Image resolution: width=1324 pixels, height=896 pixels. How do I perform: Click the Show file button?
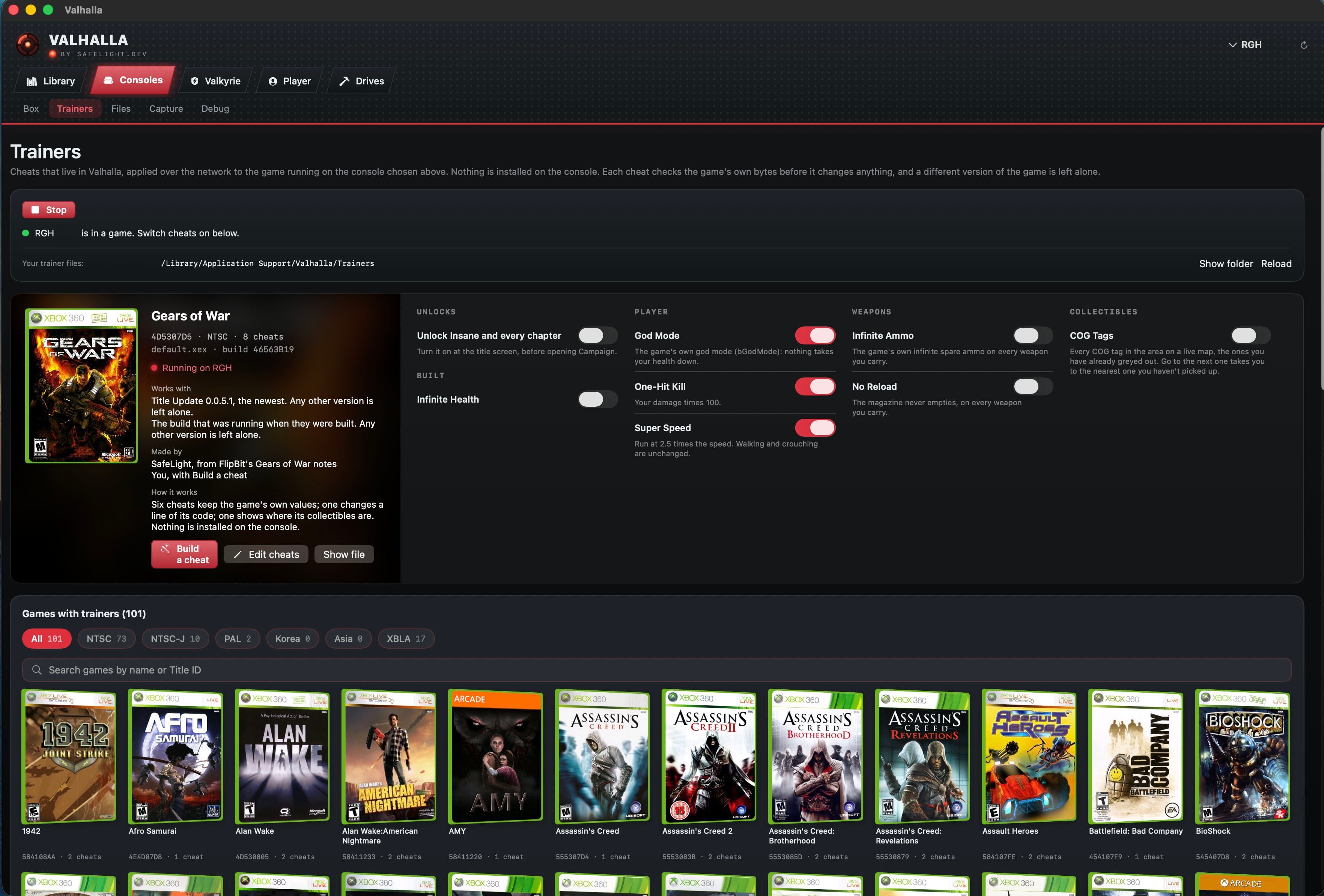[x=343, y=554]
